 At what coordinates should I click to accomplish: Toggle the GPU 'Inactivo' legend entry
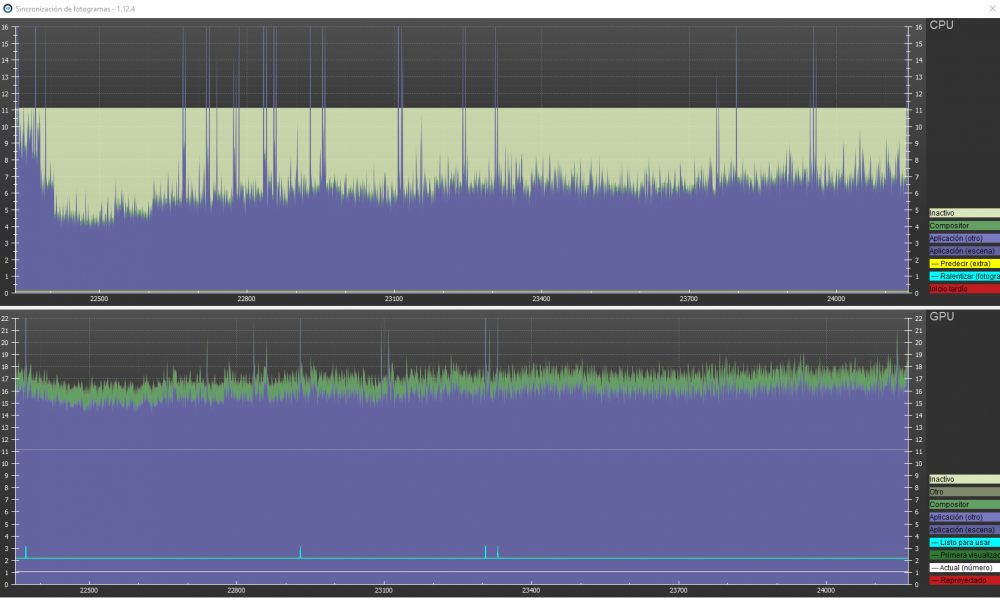point(964,480)
